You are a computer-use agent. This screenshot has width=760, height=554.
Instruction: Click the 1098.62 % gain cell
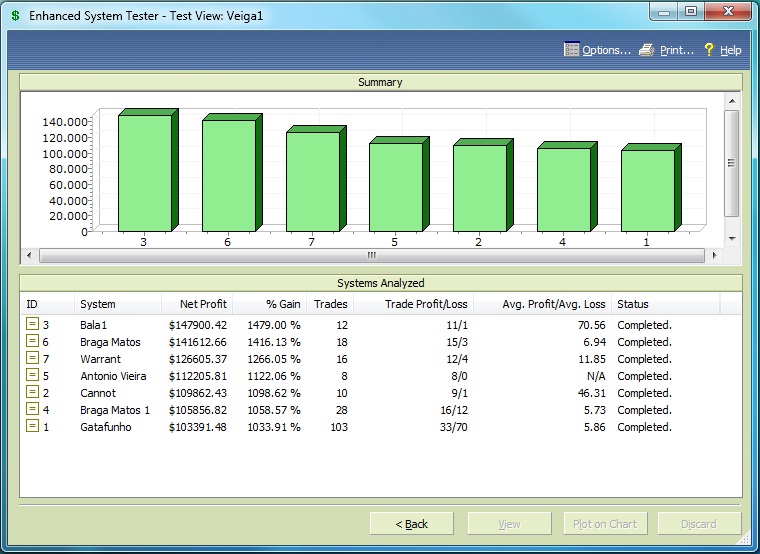coord(274,393)
